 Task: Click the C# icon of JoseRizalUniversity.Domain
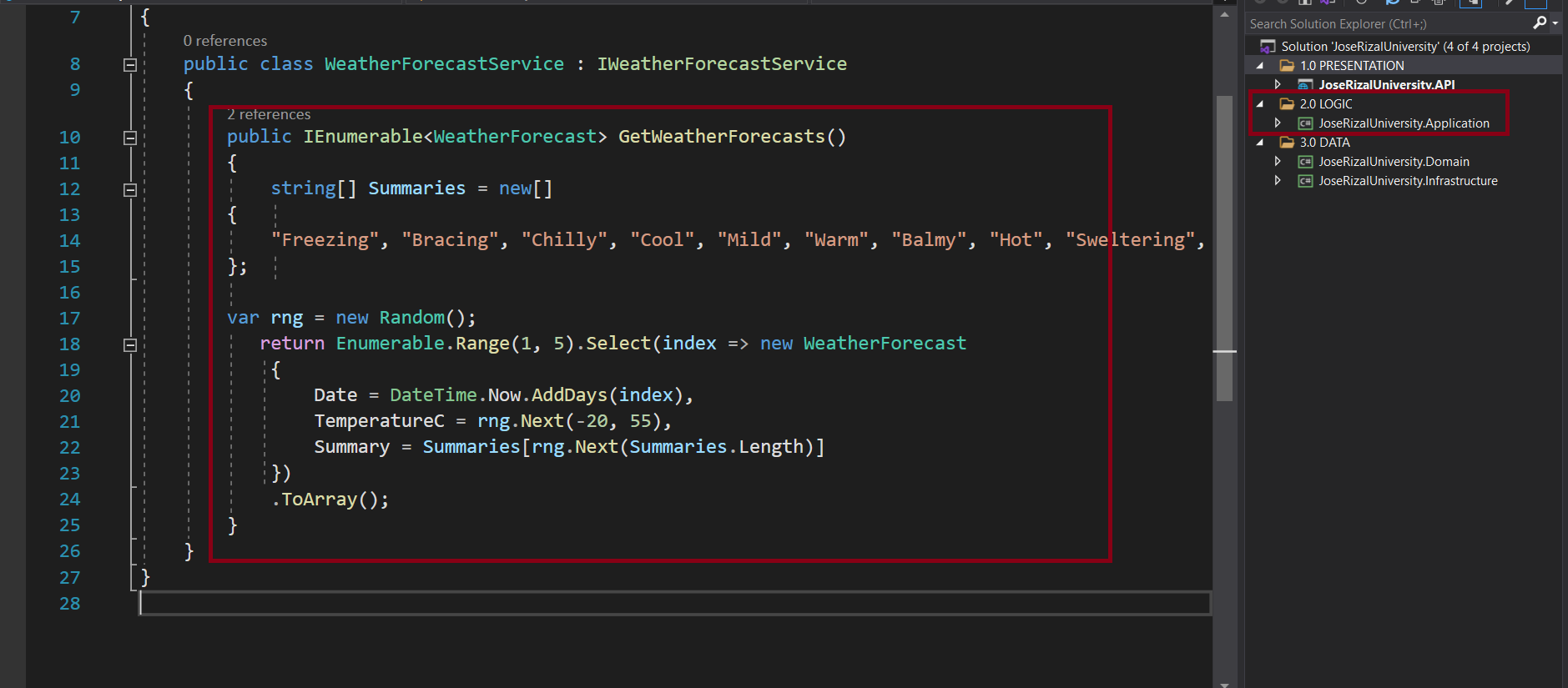coord(1305,162)
